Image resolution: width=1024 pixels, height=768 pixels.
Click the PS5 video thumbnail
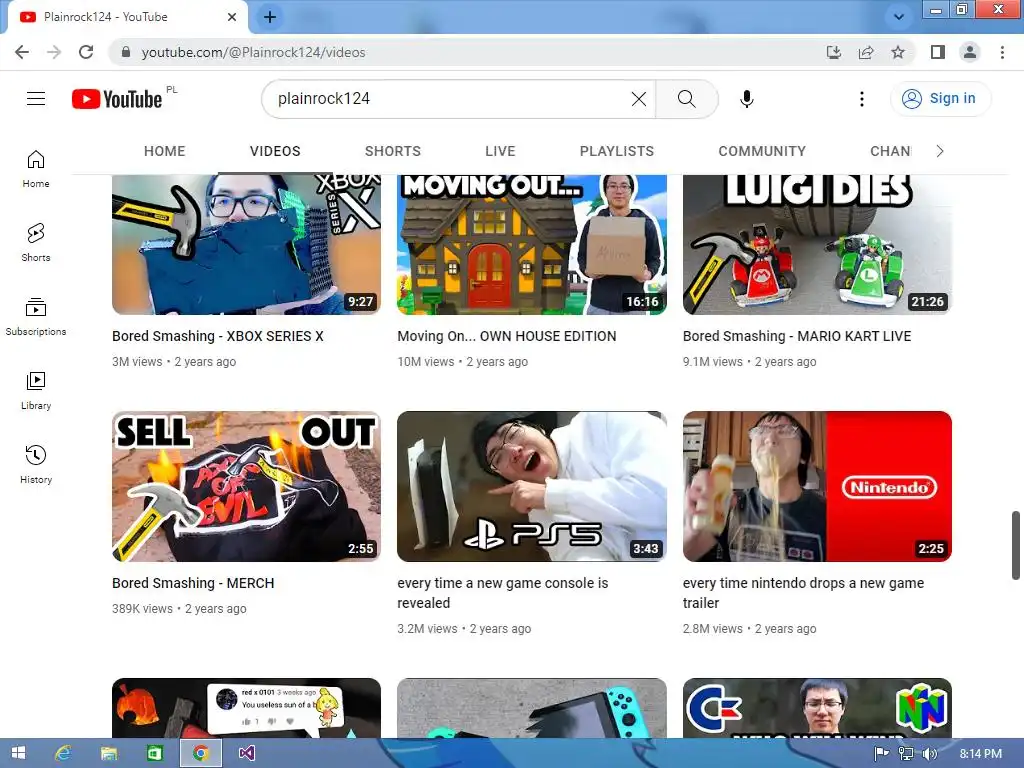click(532, 487)
